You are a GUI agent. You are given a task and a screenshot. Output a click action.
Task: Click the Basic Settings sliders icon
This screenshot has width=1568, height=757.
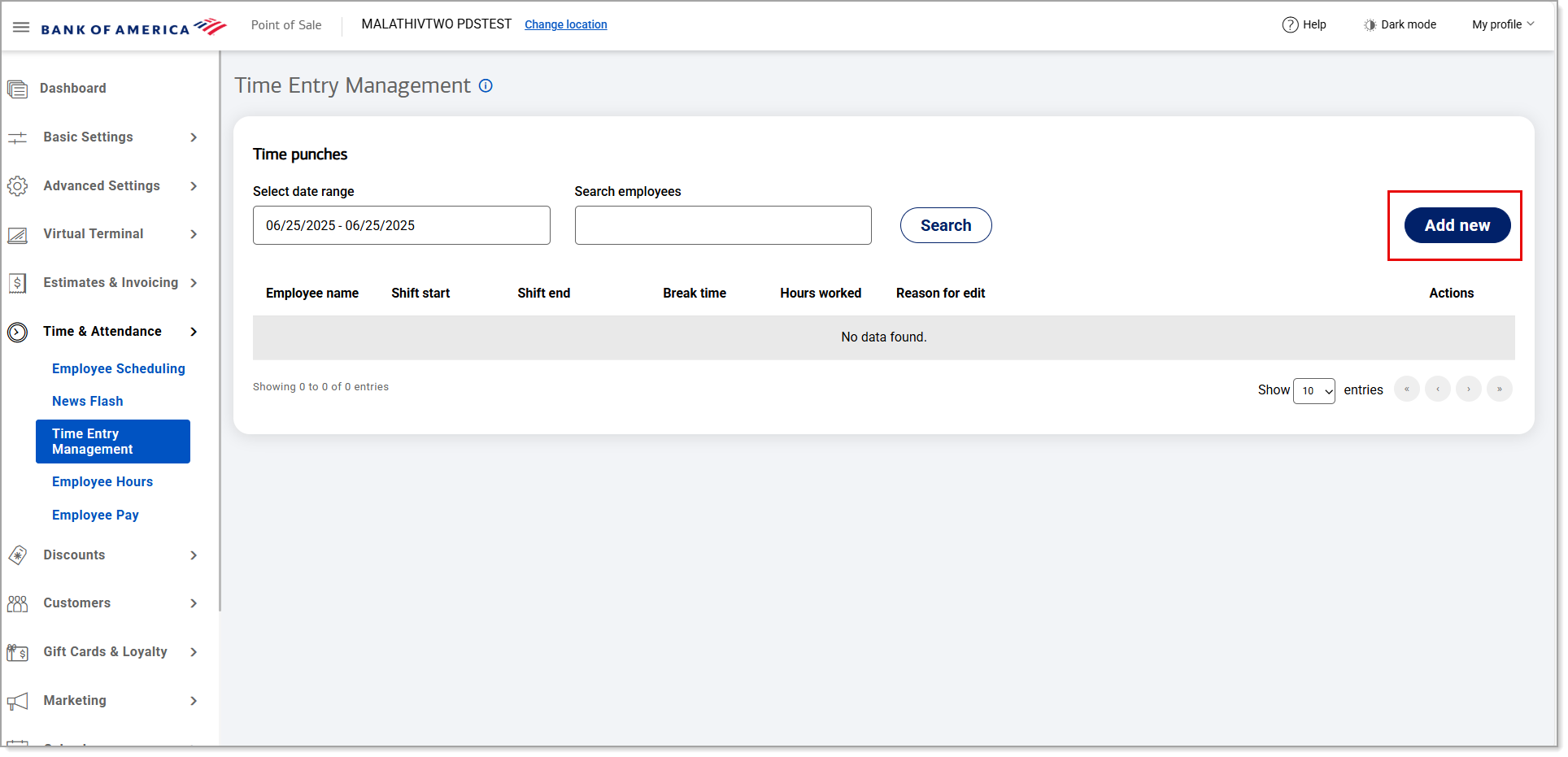click(x=17, y=137)
